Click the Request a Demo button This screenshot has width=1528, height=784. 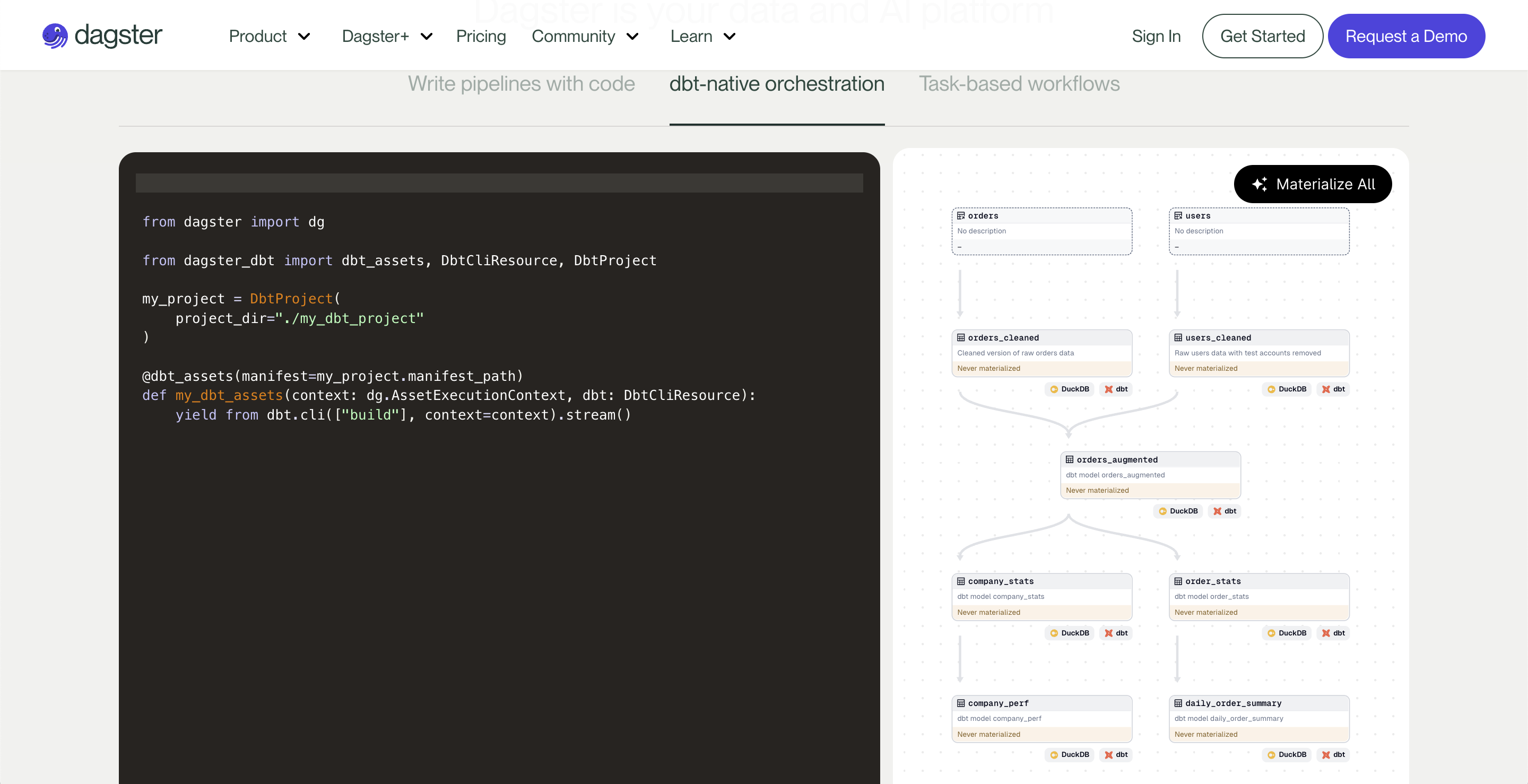1406,36
